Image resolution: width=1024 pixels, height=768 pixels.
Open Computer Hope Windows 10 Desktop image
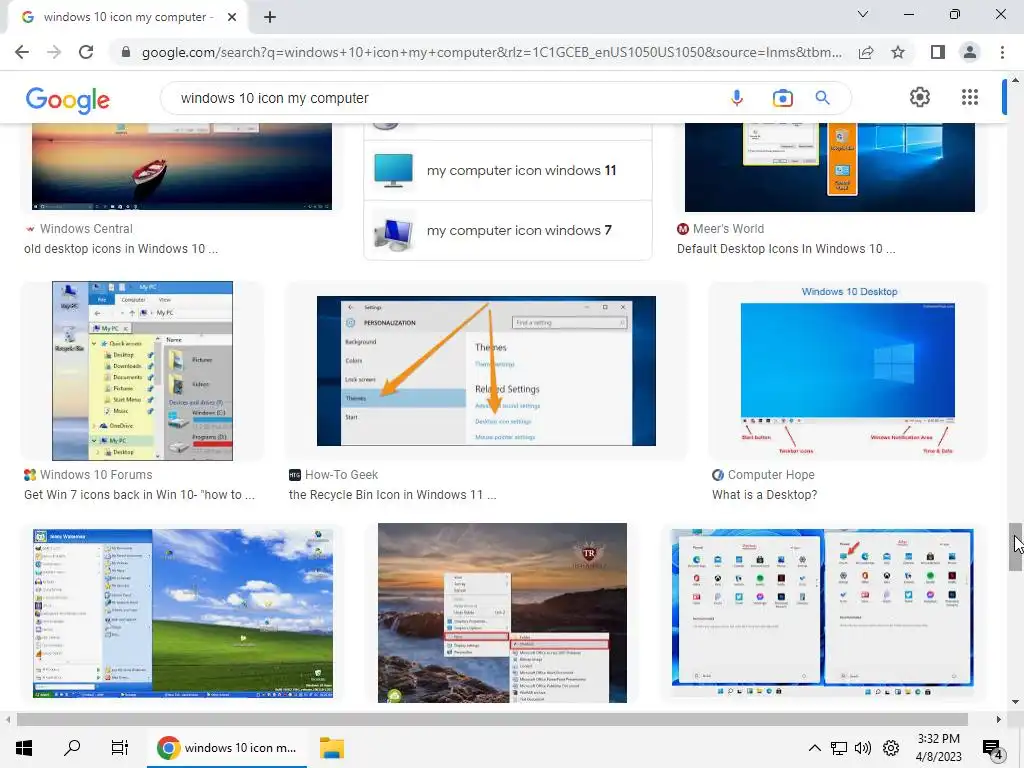[x=848, y=370]
